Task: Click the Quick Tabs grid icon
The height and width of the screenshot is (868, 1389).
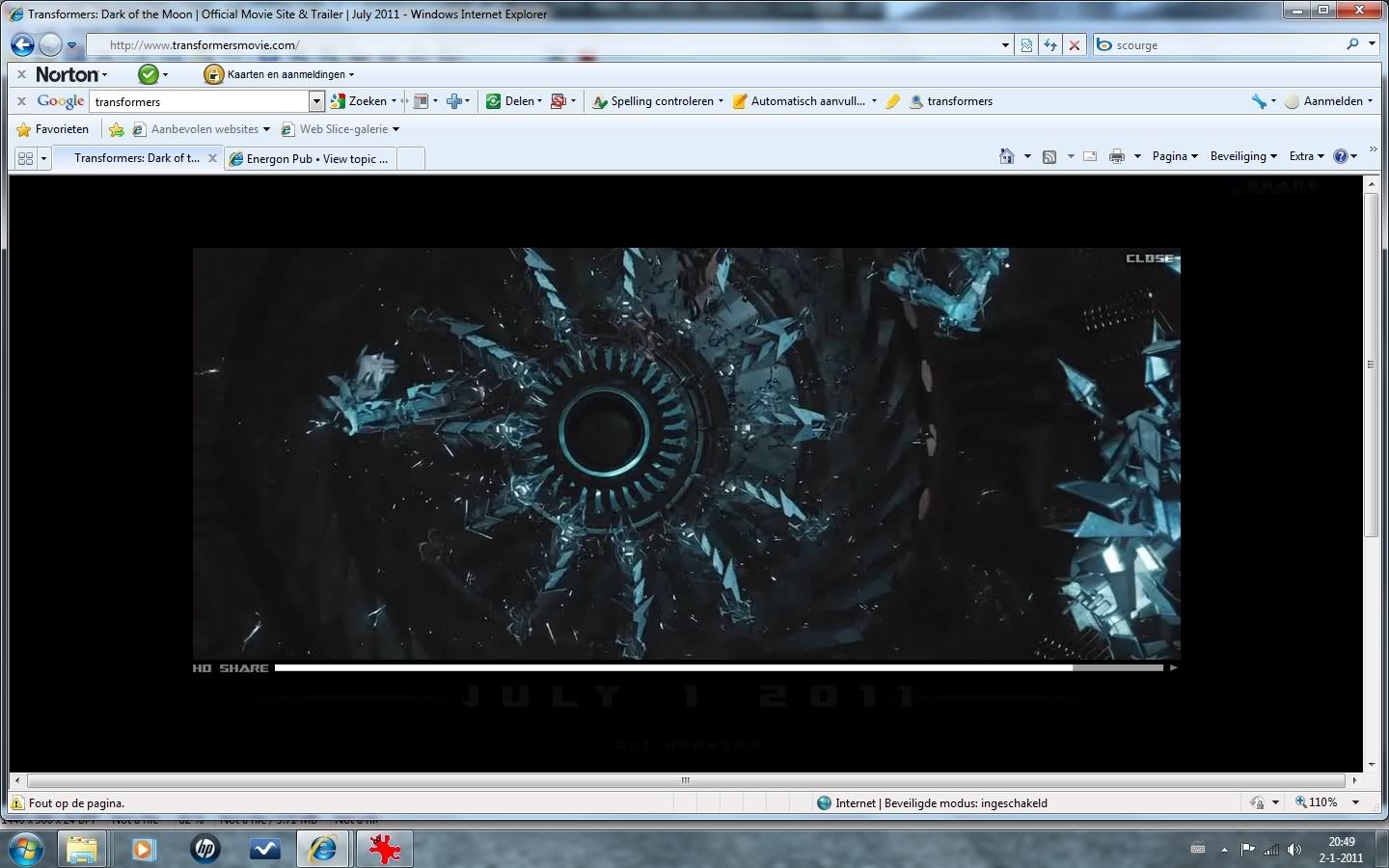Action: pos(25,158)
